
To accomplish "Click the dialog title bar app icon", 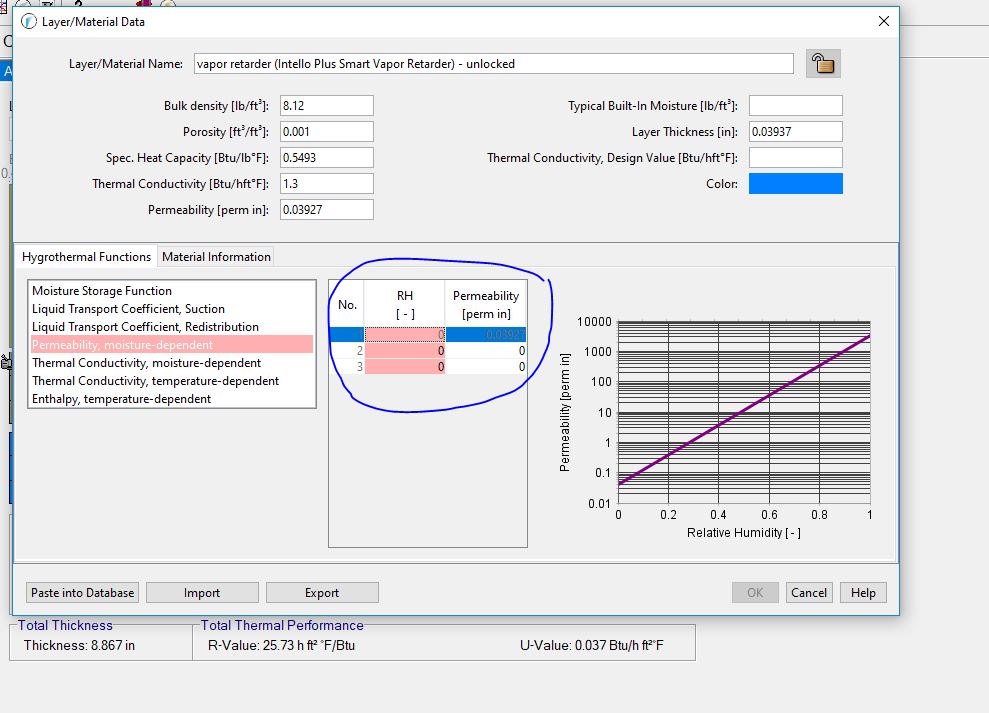I will tap(27, 21).
